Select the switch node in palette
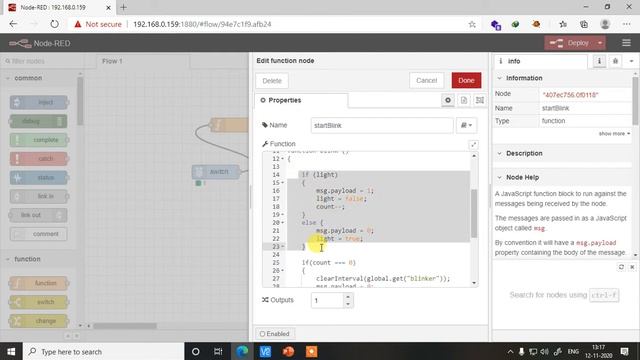 (x=39, y=302)
